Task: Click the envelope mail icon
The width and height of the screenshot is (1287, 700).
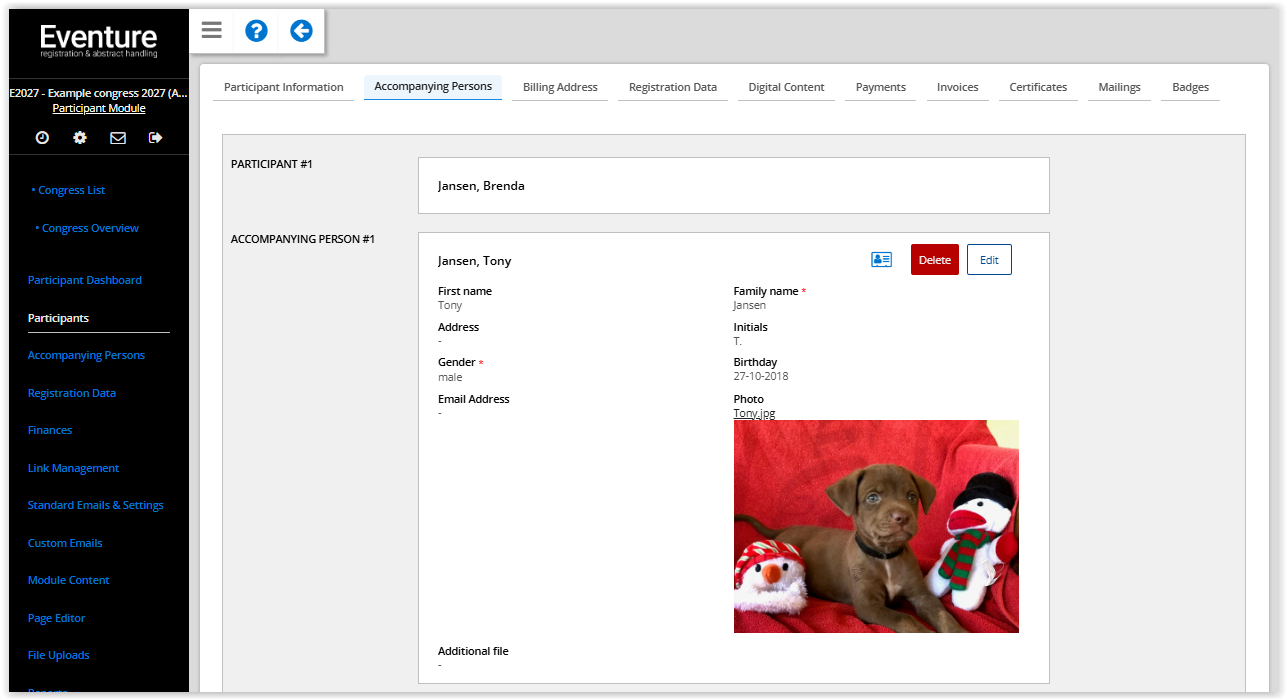Action: [118, 138]
